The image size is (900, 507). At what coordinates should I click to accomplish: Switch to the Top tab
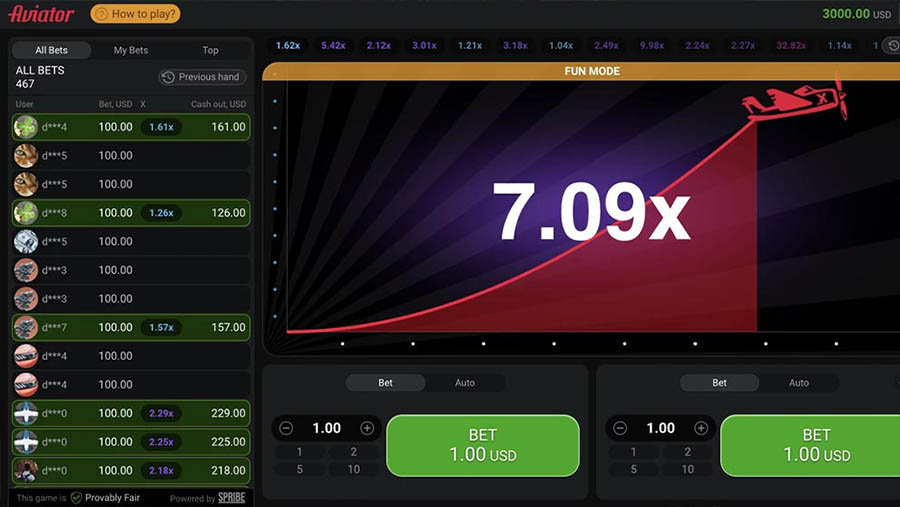click(x=210, y=50)
